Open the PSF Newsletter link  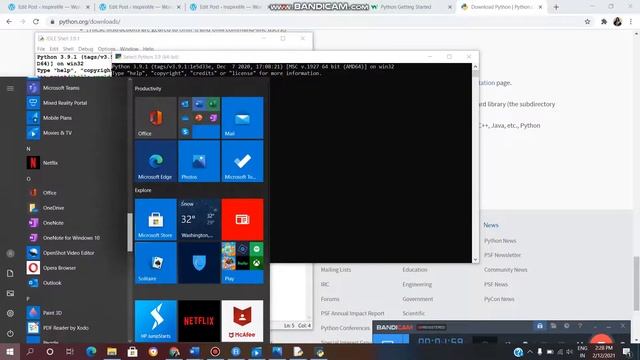502,255
